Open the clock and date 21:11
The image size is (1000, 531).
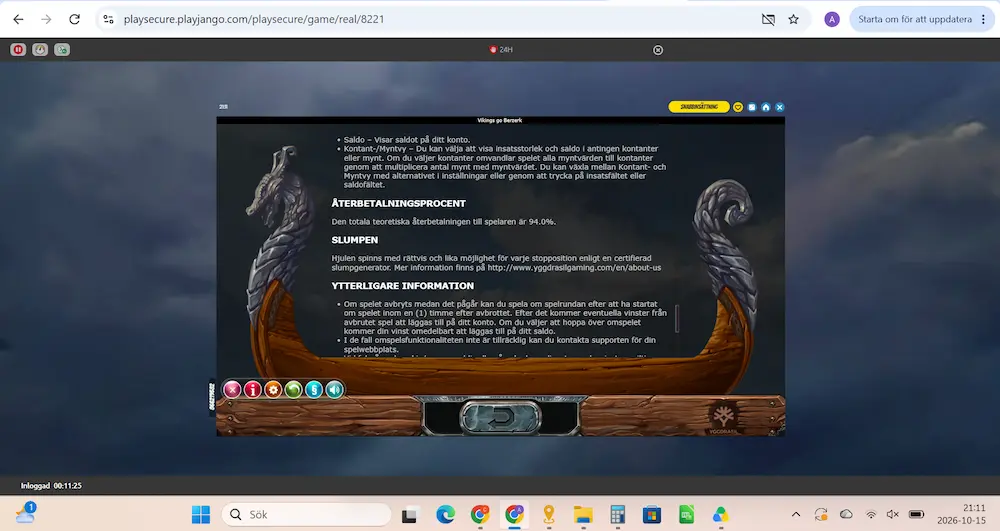coord(961,514)
